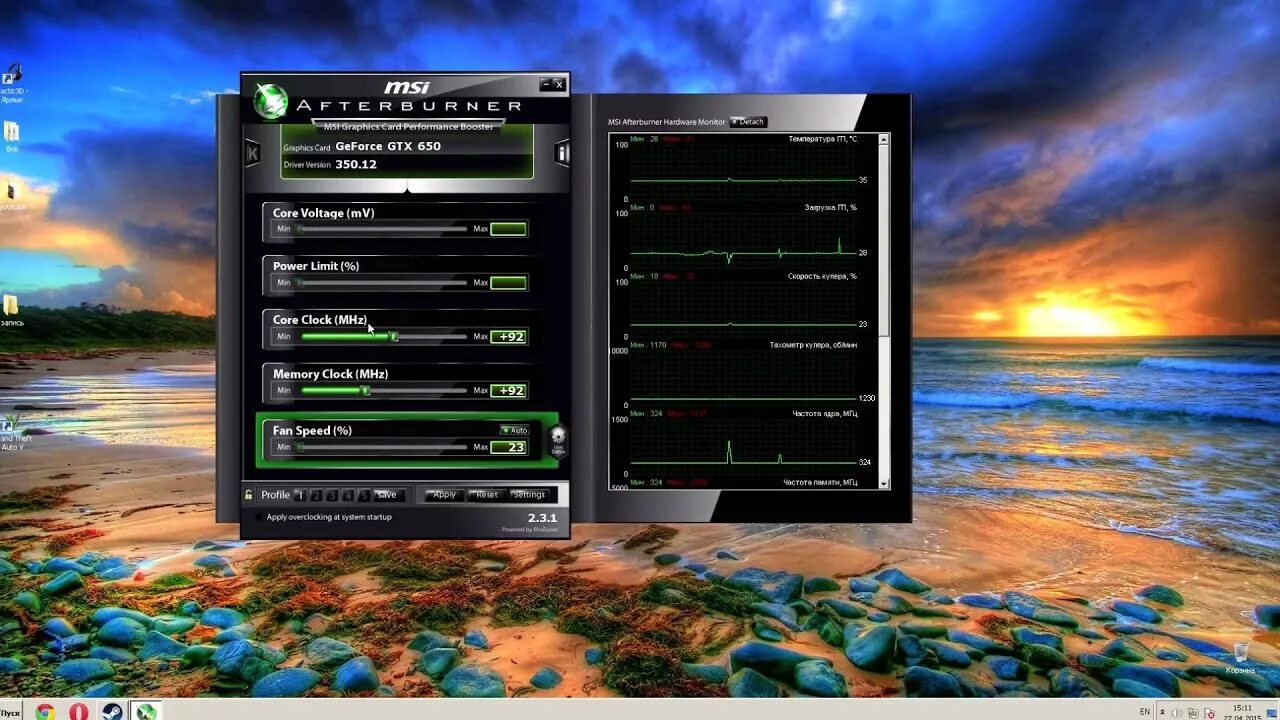Click the Core Clock +92 value field
This screenshot has width=1280, height=720.
point(509,337)
